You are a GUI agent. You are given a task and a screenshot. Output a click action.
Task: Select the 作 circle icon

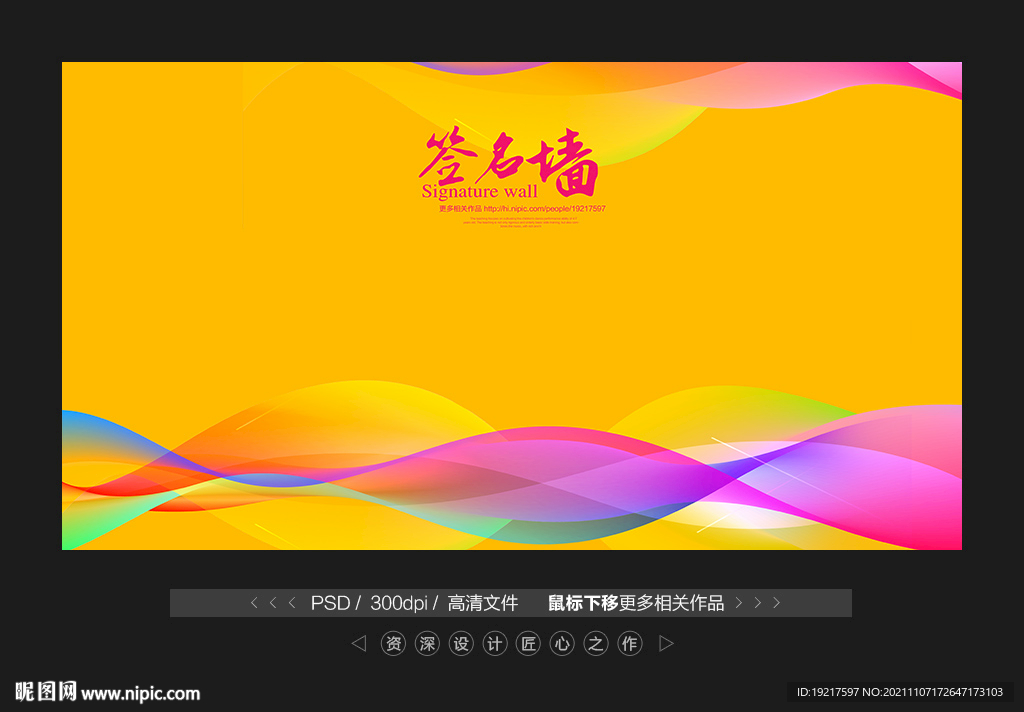(630, 643)
